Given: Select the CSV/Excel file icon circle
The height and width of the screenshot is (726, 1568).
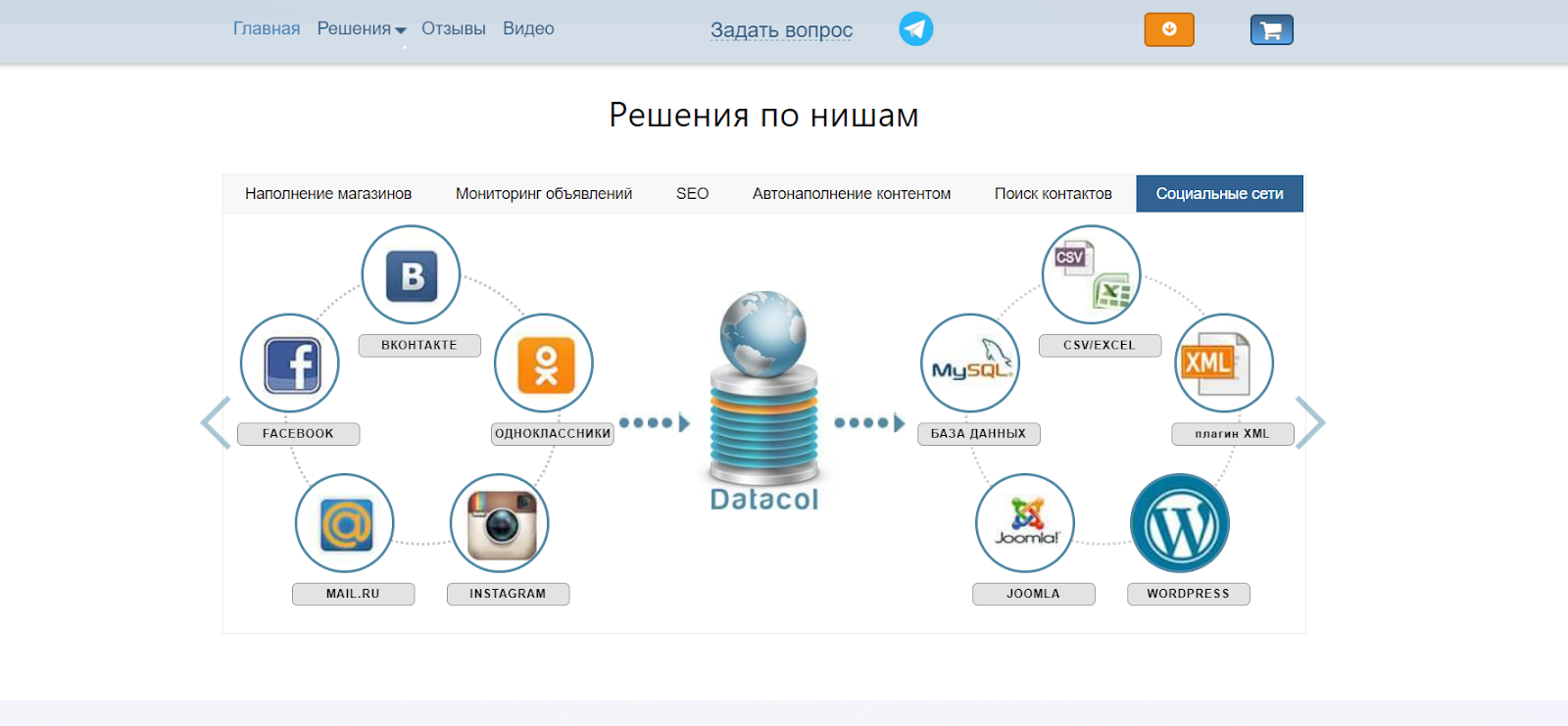Looking at the screenshot, I should point(1092,275).
